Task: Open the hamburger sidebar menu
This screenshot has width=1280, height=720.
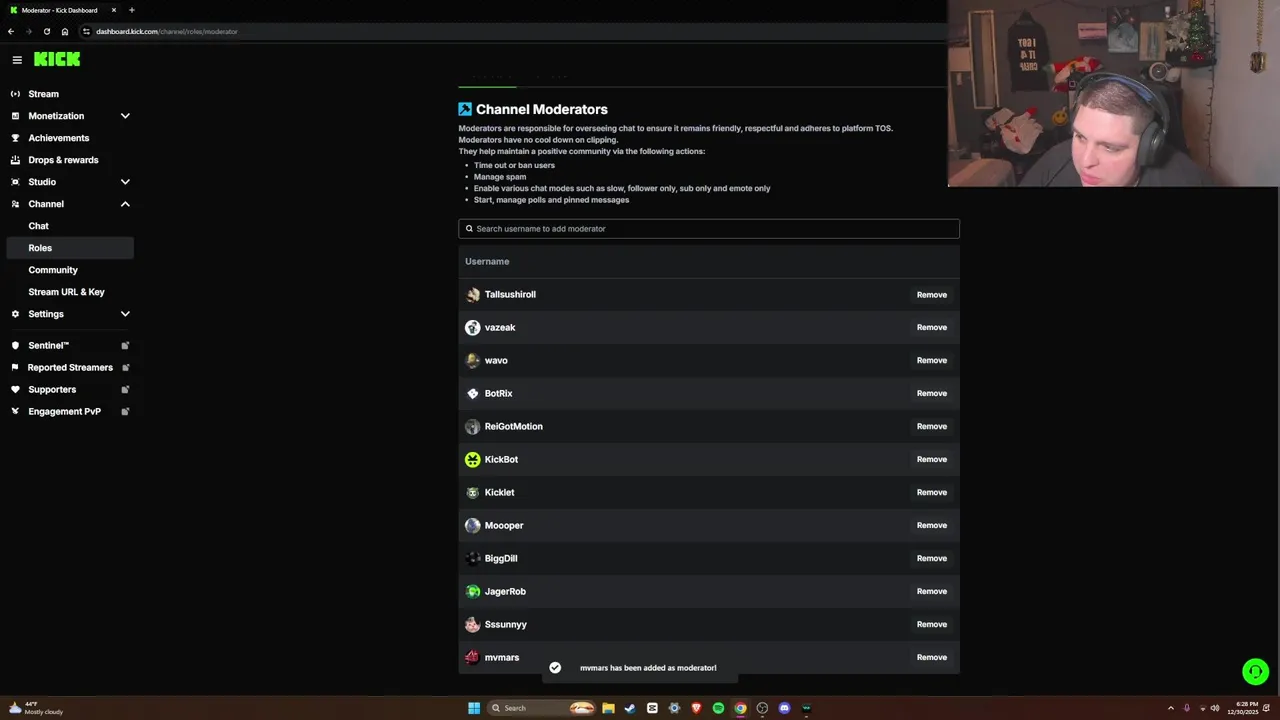Action: click(x=17, y=60)
